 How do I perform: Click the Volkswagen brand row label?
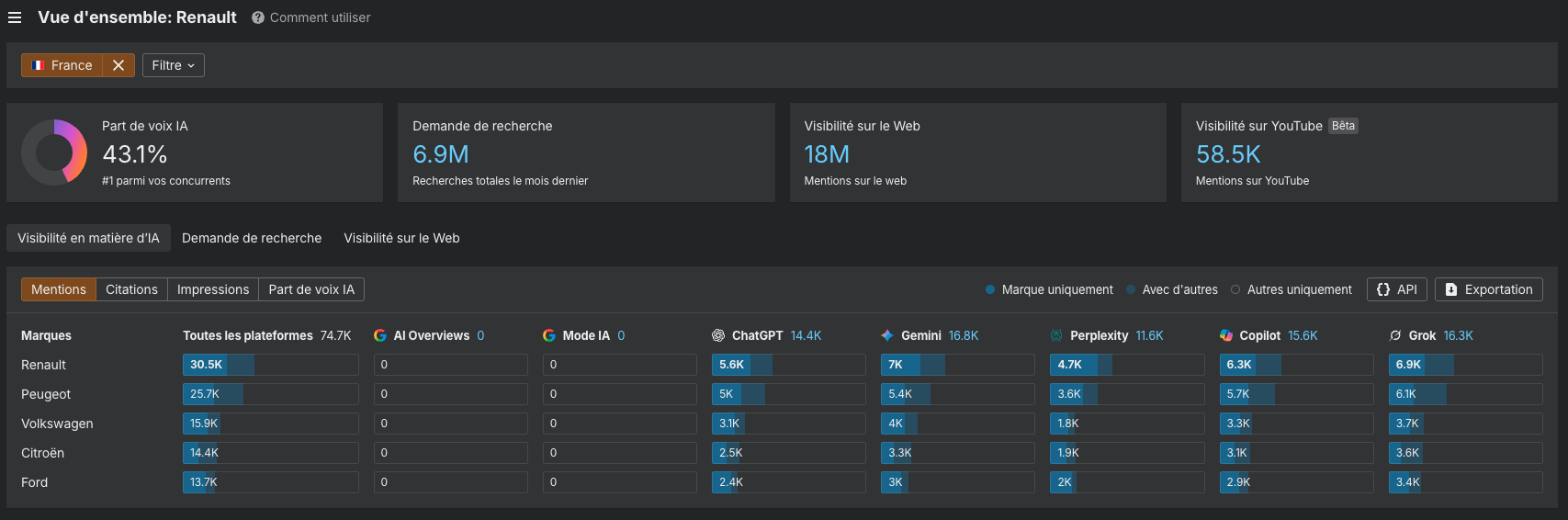(x=57, y=424)
